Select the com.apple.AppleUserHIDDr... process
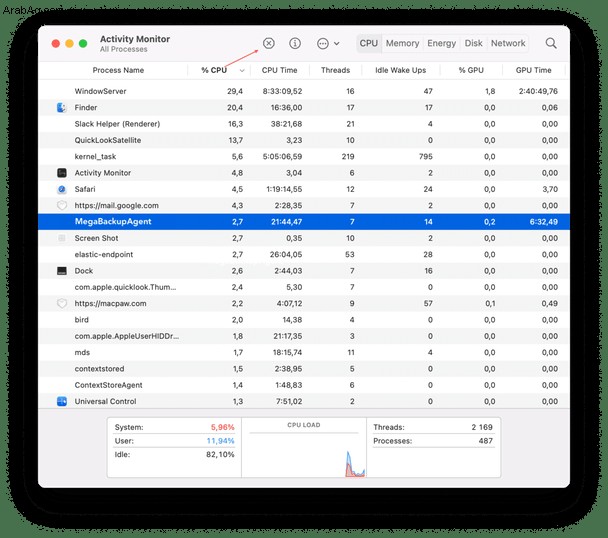The image size is (608, 538). 304,336
